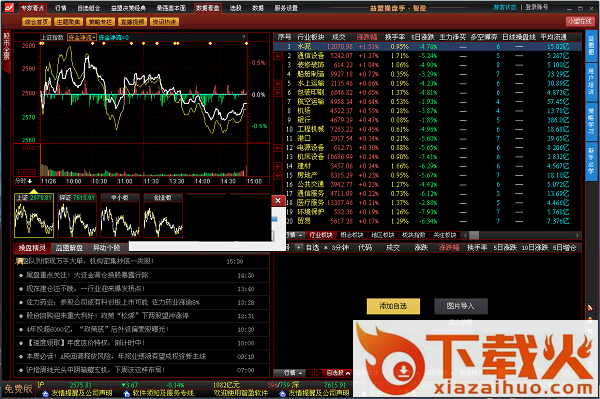Open the 资金净流 indicator dropdown
The width and height of the screenshot is (600, 399).
pos(82,37)
